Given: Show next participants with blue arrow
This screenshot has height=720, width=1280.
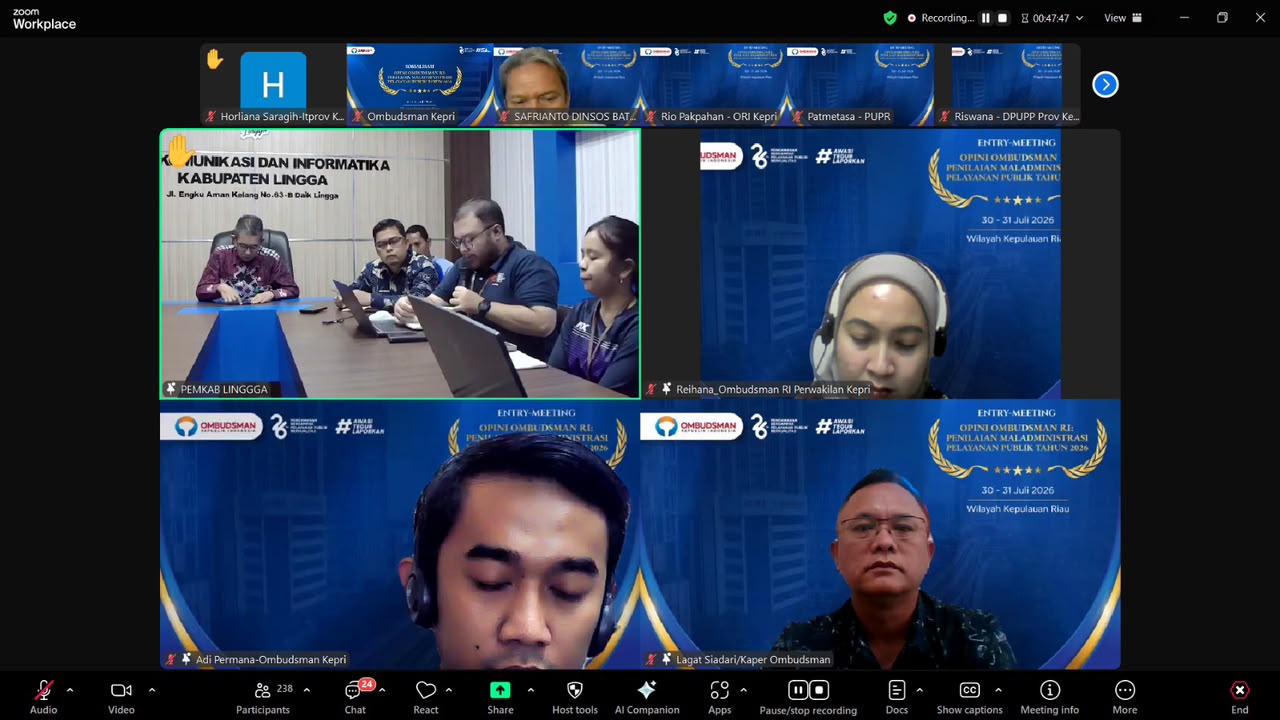Looking at the screenshot, I should click(1105, 84).
